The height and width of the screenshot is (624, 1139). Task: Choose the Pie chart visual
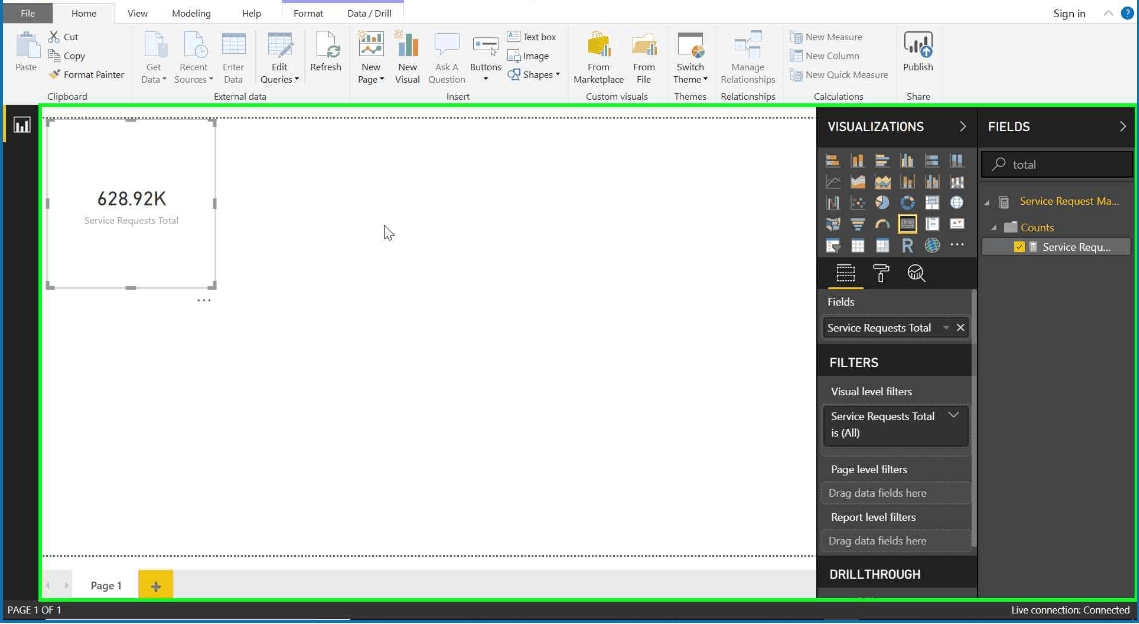click(883, 203)
